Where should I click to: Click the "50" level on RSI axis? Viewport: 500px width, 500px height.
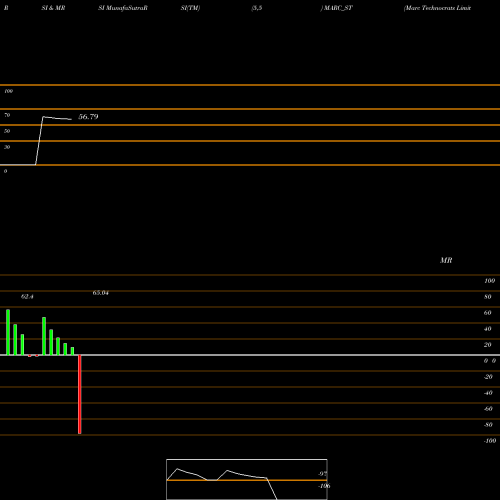(7, 131)
